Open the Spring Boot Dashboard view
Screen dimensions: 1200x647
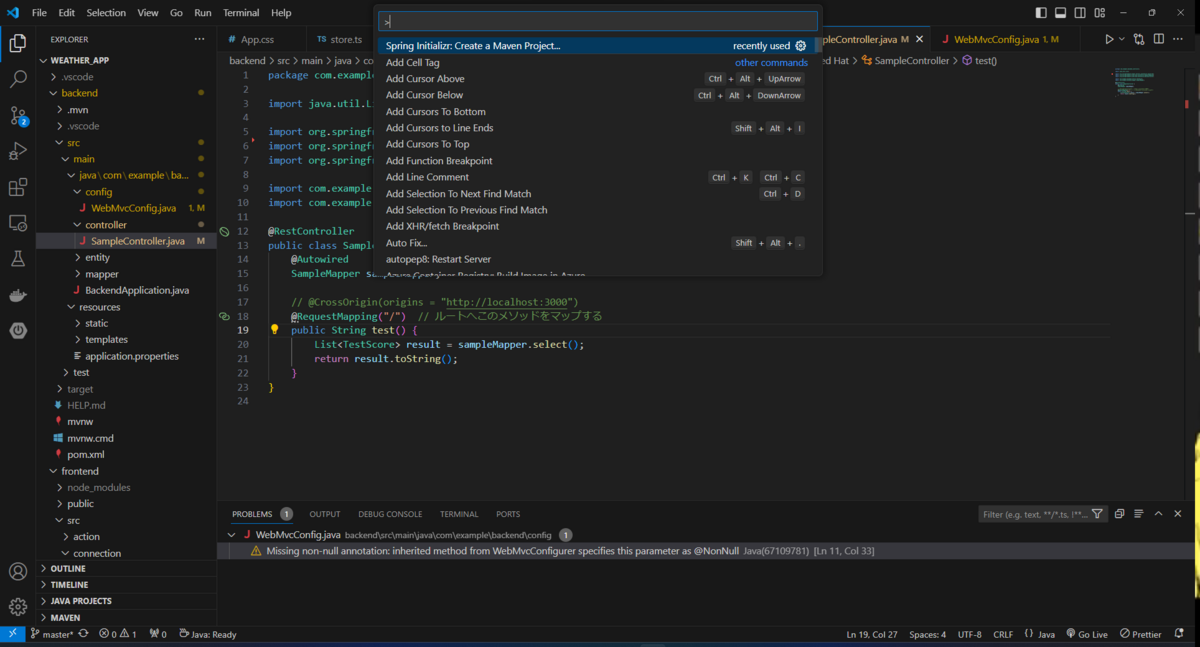(x=17, y=331)
